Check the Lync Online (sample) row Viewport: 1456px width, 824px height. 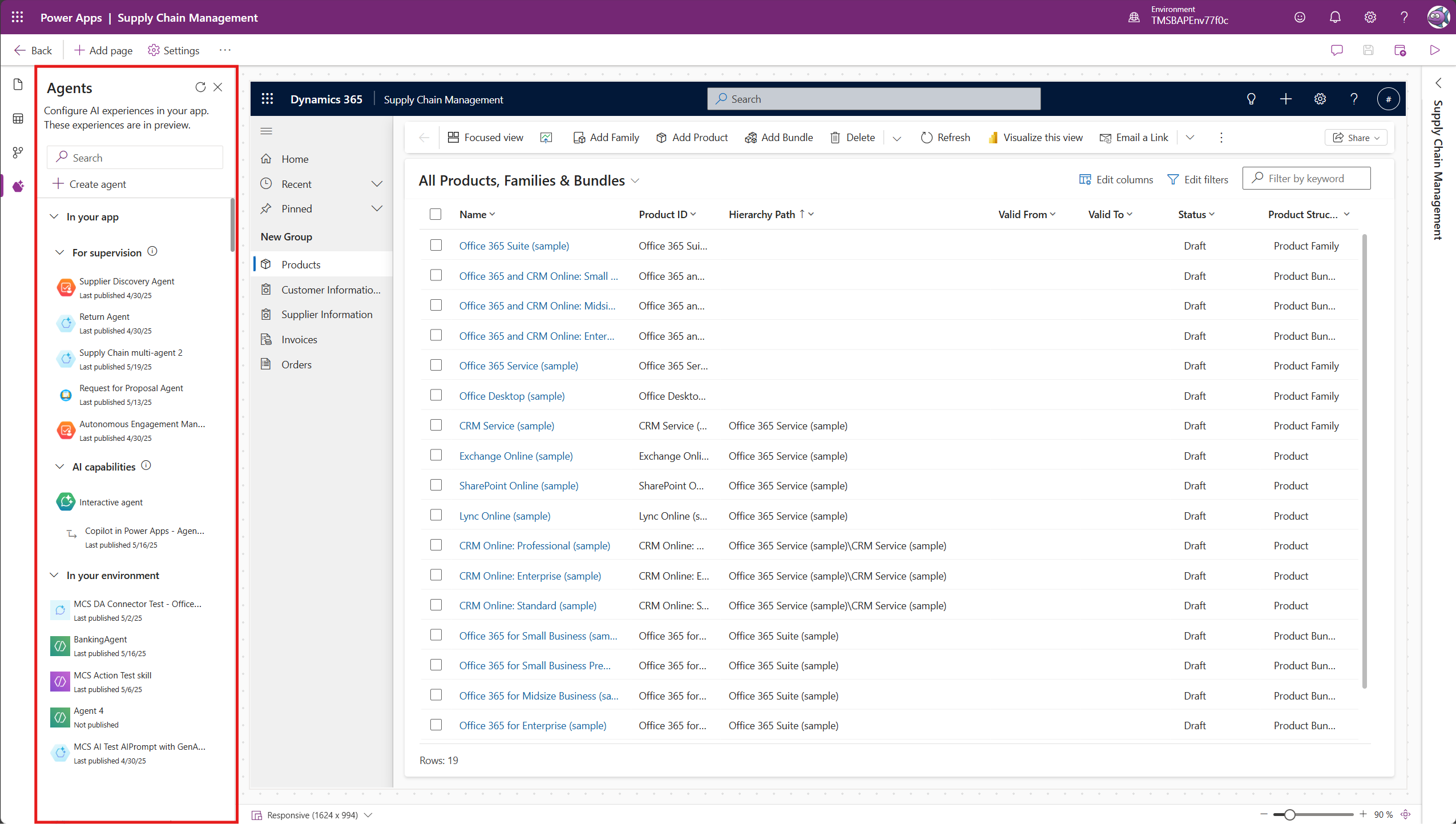[436, 515]
